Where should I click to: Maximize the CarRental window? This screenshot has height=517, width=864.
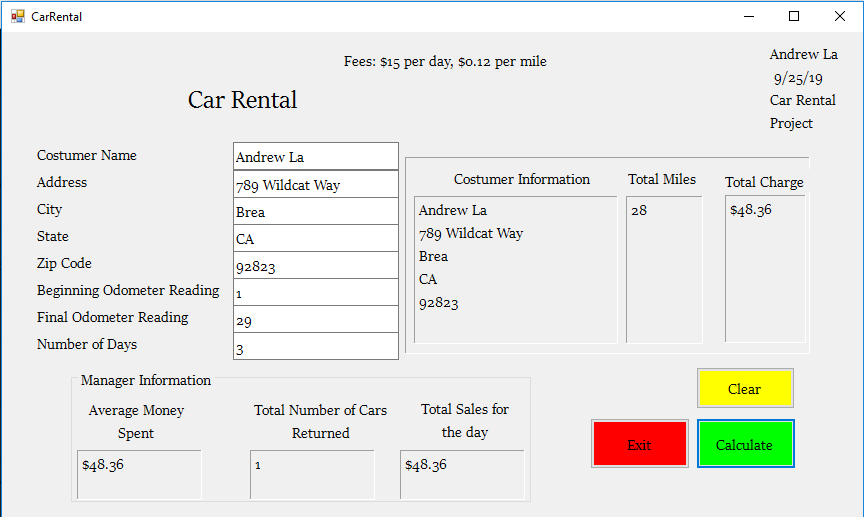click(x=794, y=16)
